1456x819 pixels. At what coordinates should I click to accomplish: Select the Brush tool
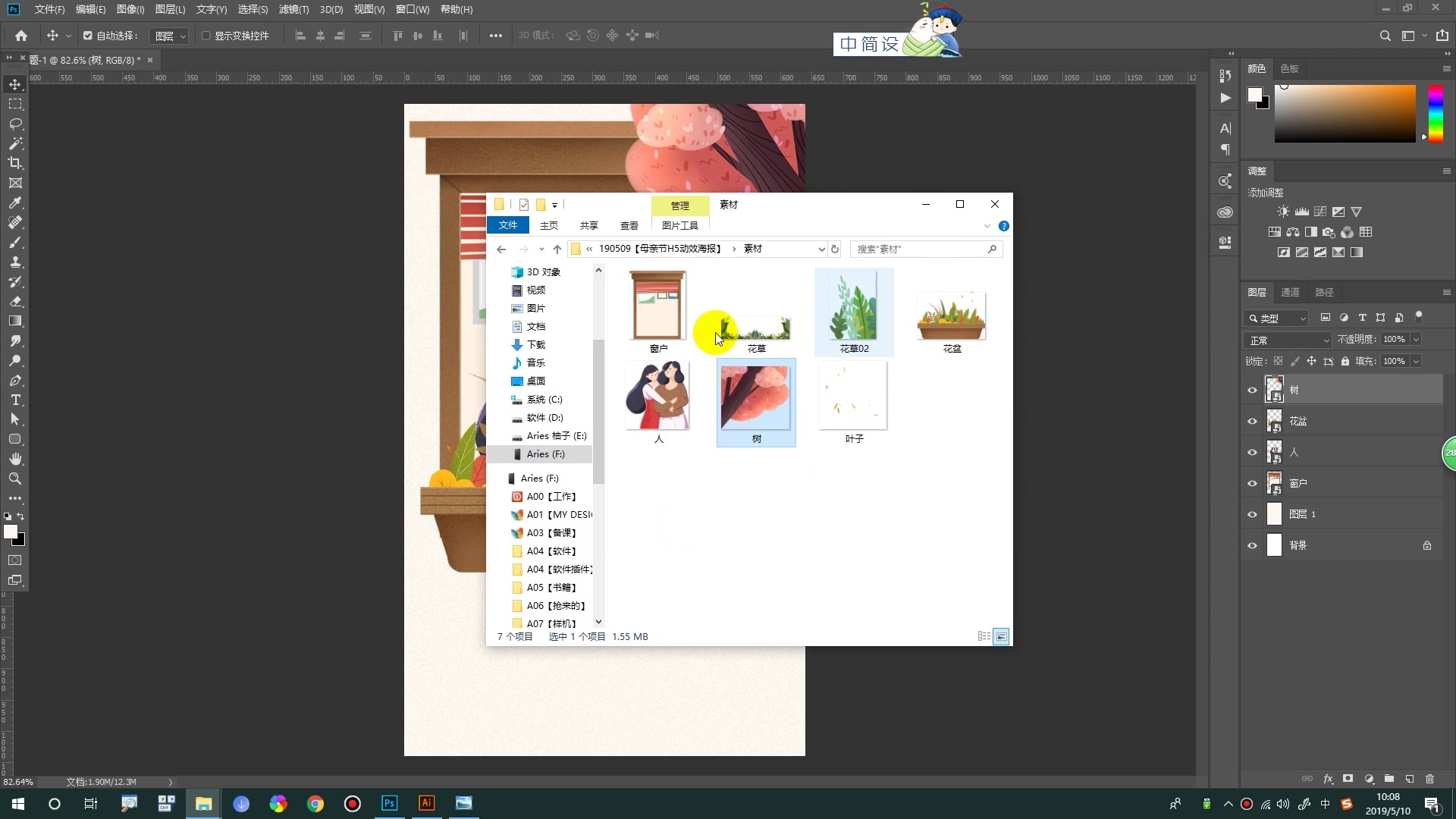point(15,242)
